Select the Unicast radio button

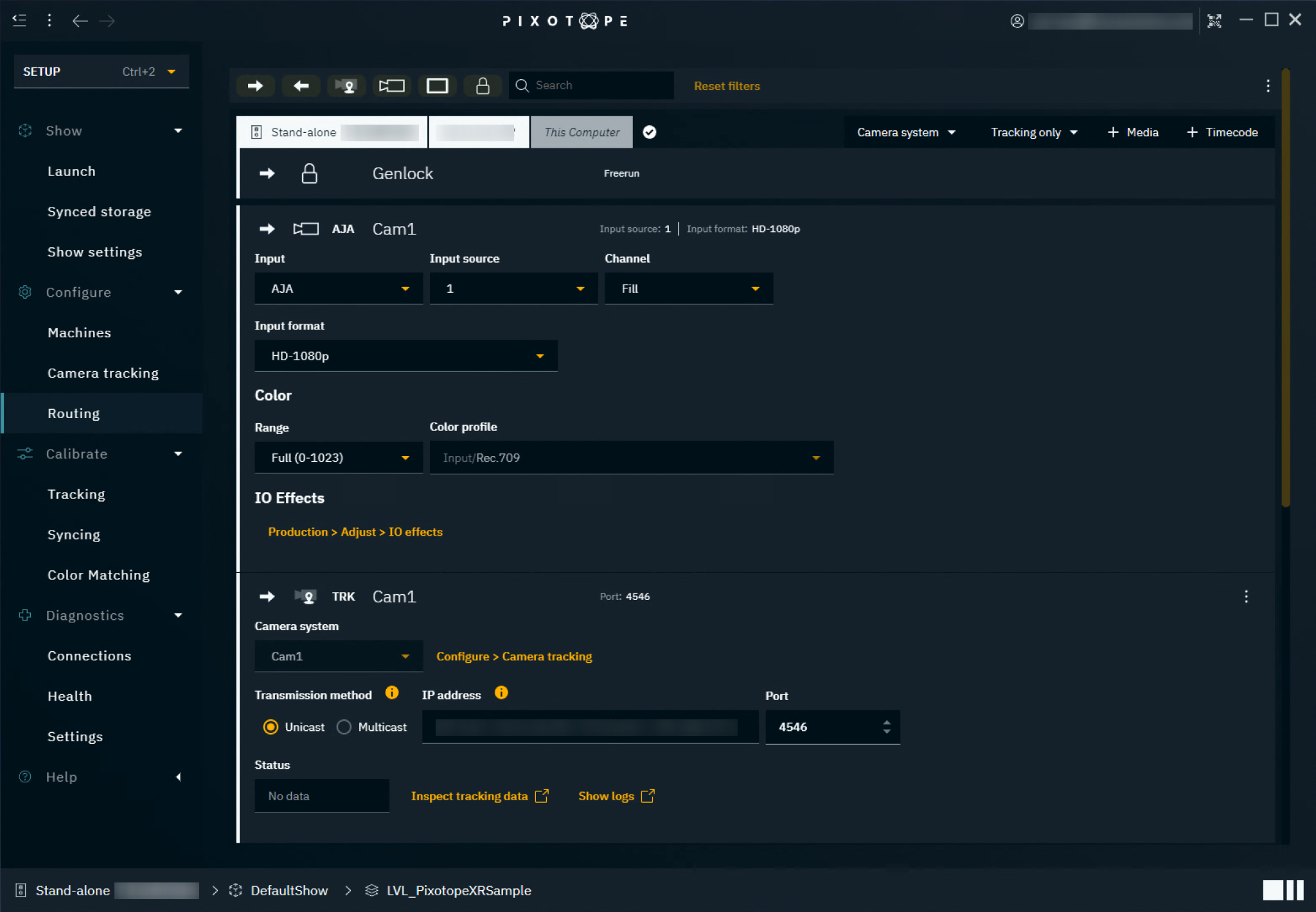[271, 727]
